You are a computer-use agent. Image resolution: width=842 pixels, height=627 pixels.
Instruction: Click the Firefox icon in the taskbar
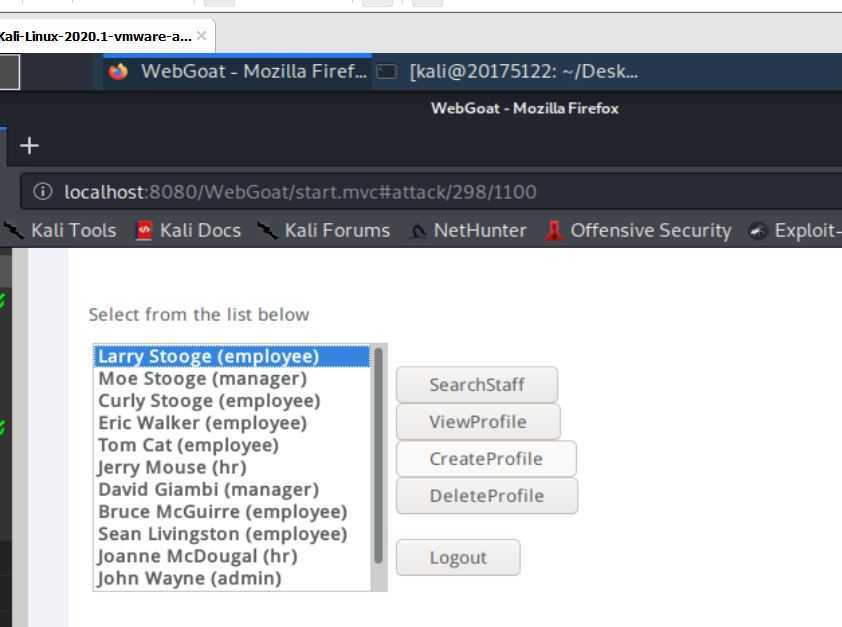(x=118, y=71)
